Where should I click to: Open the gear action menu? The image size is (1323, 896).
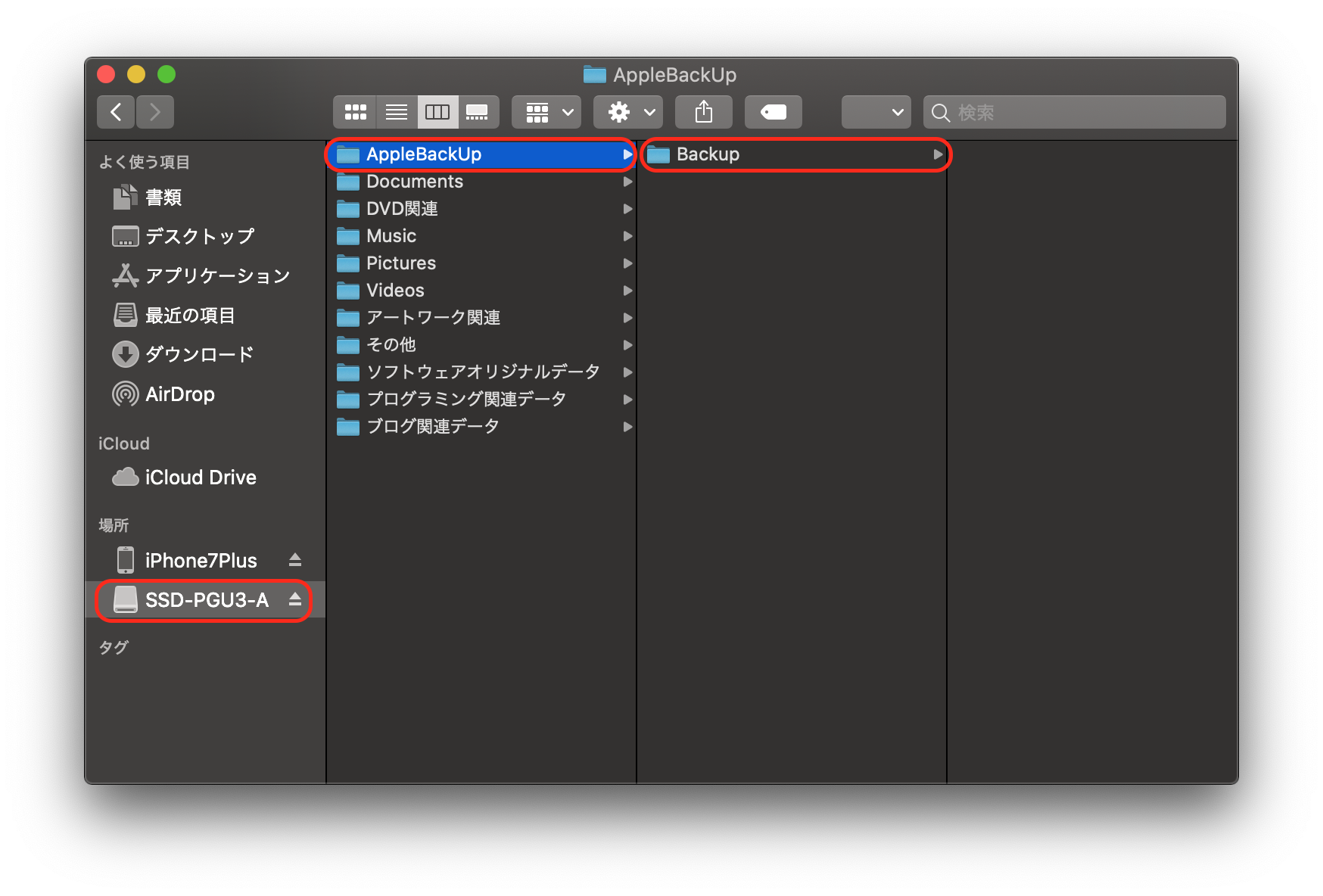628,113
